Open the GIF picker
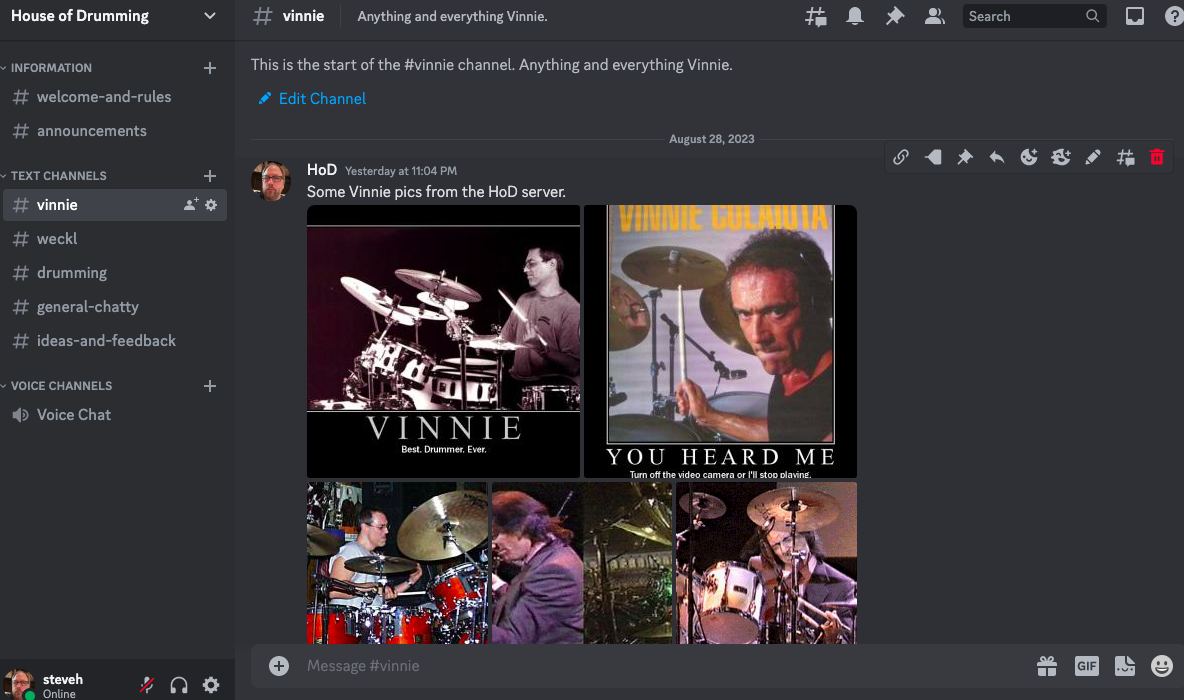Image resolution: width=1184 pixels, height=700 pixels. (1086, 666)
